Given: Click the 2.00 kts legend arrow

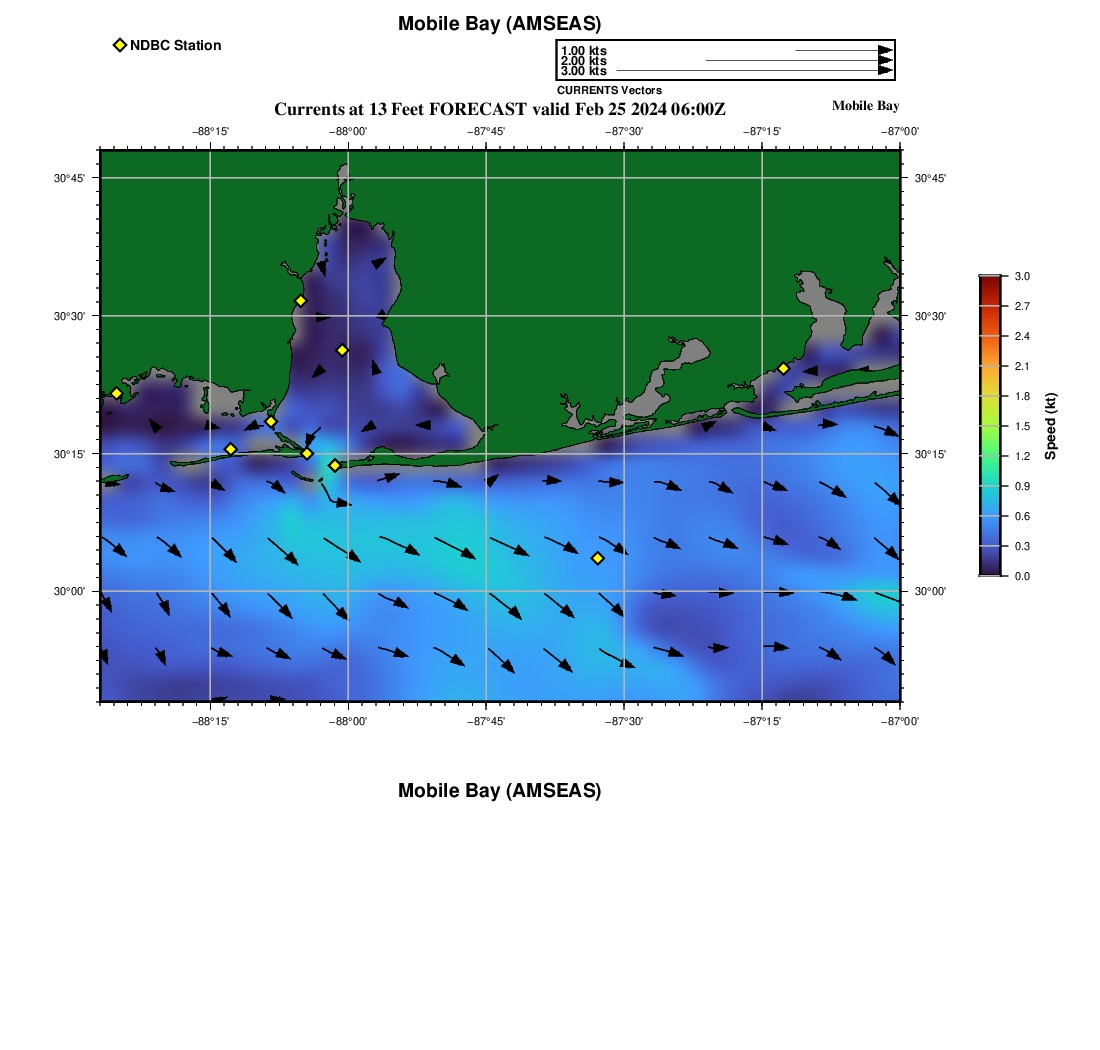Looking at the screenshot, I should coord(798,61).
